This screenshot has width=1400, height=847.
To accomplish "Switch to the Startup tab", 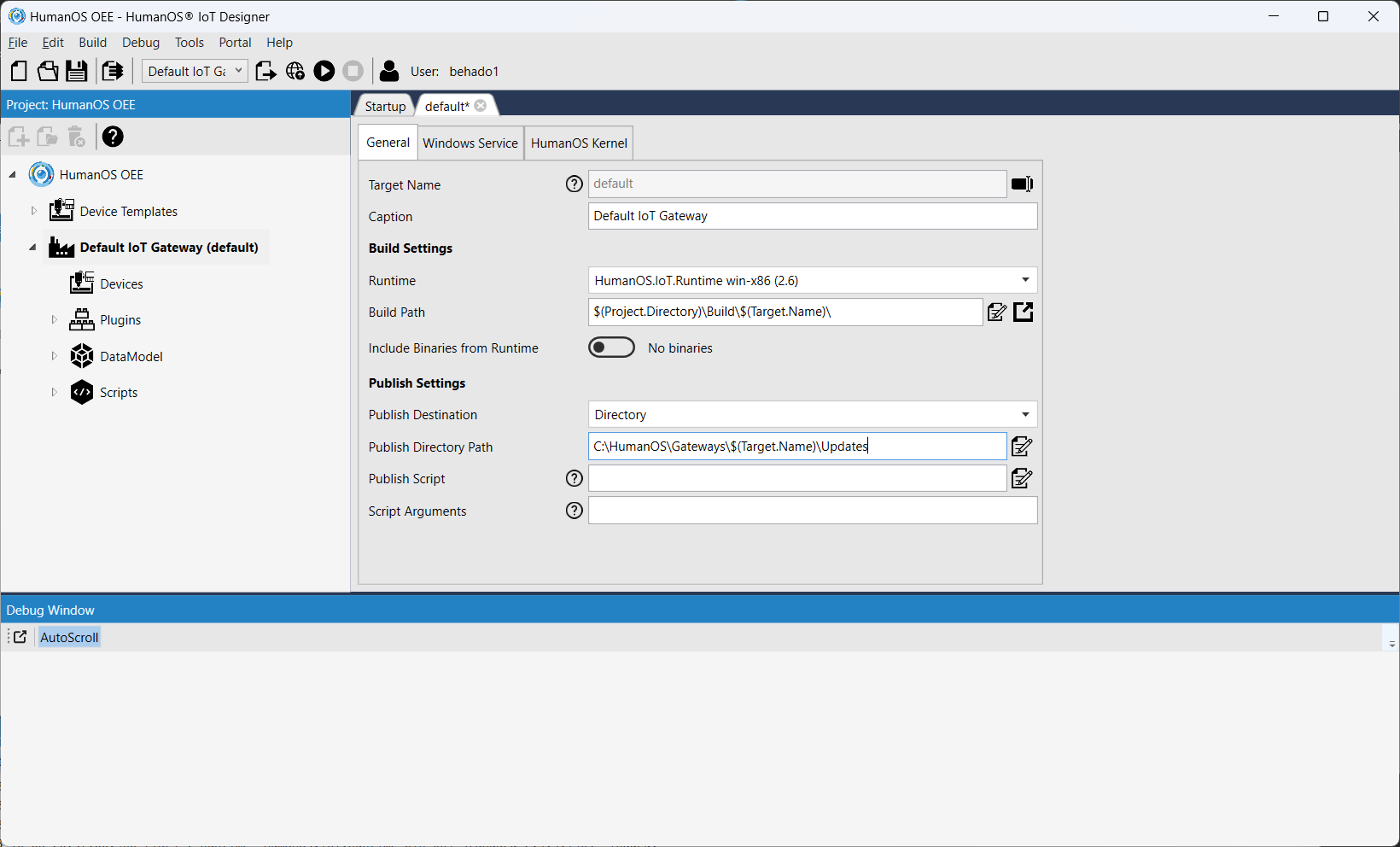I will click(385, 106).
